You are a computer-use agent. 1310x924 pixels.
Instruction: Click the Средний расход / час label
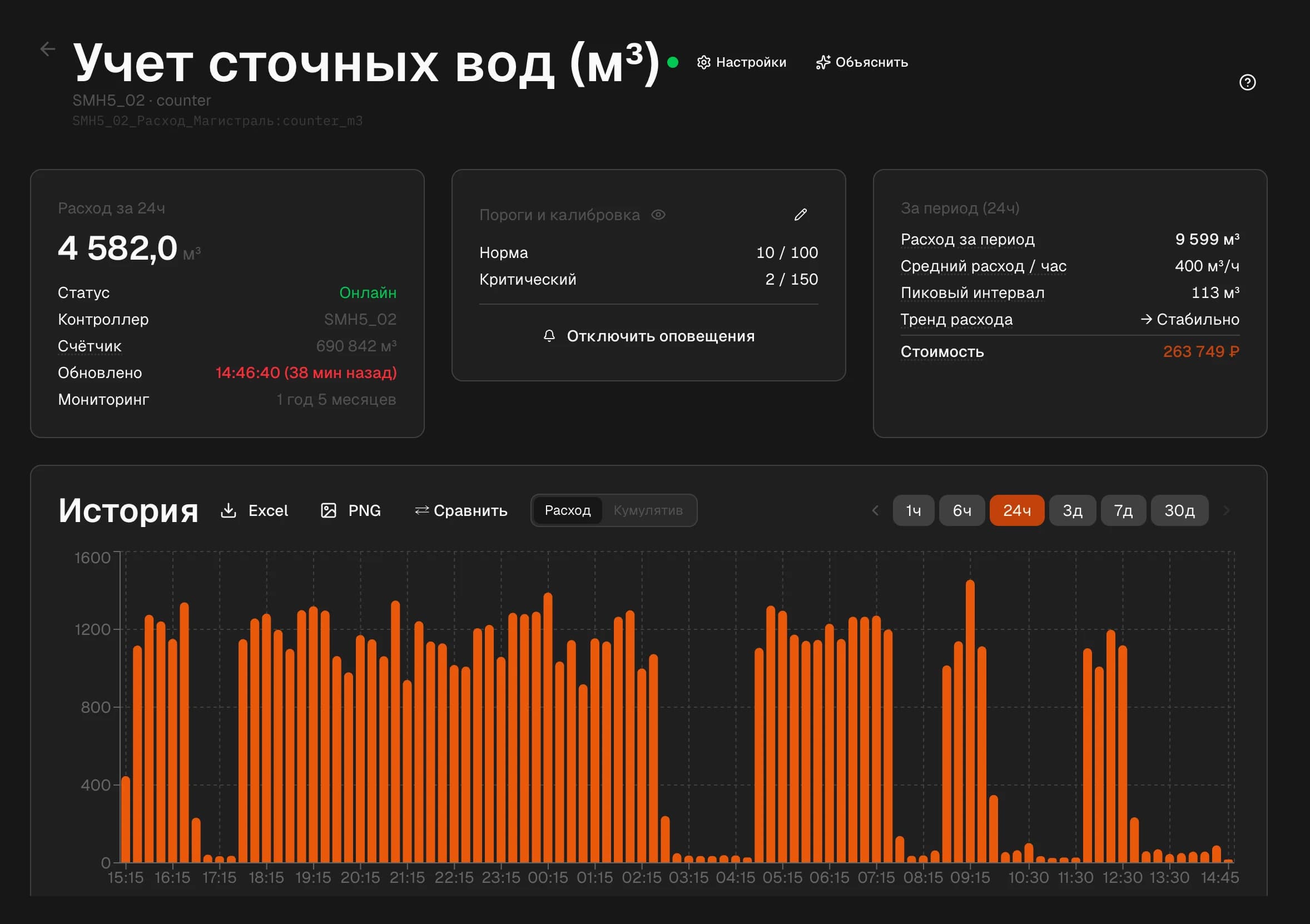coord(983,266)
